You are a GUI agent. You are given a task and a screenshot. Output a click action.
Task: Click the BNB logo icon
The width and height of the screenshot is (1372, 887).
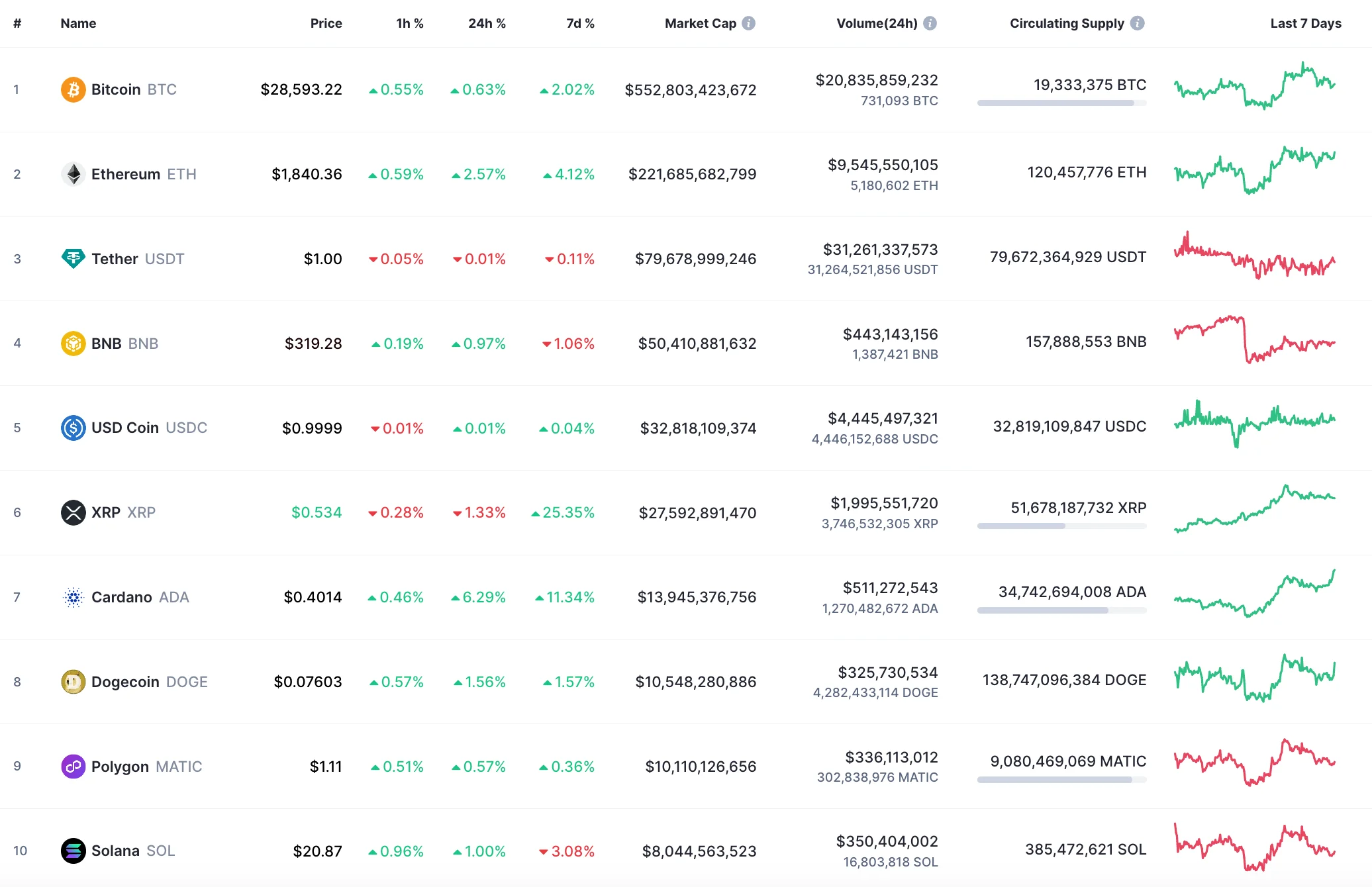click(x=73, y=344)
